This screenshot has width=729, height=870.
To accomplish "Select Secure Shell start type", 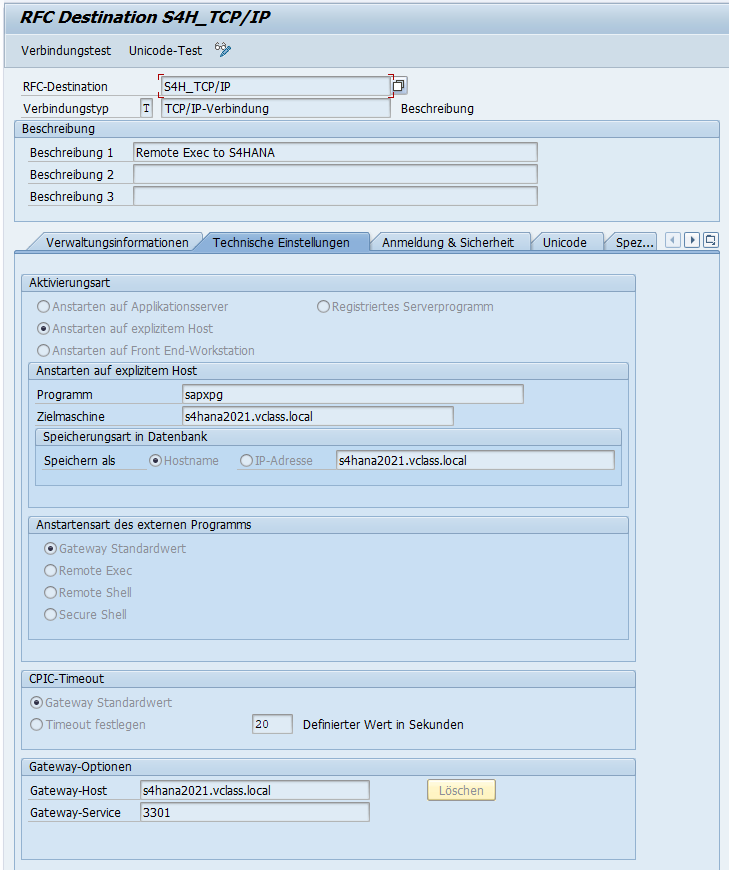I will tap(50, 614).
